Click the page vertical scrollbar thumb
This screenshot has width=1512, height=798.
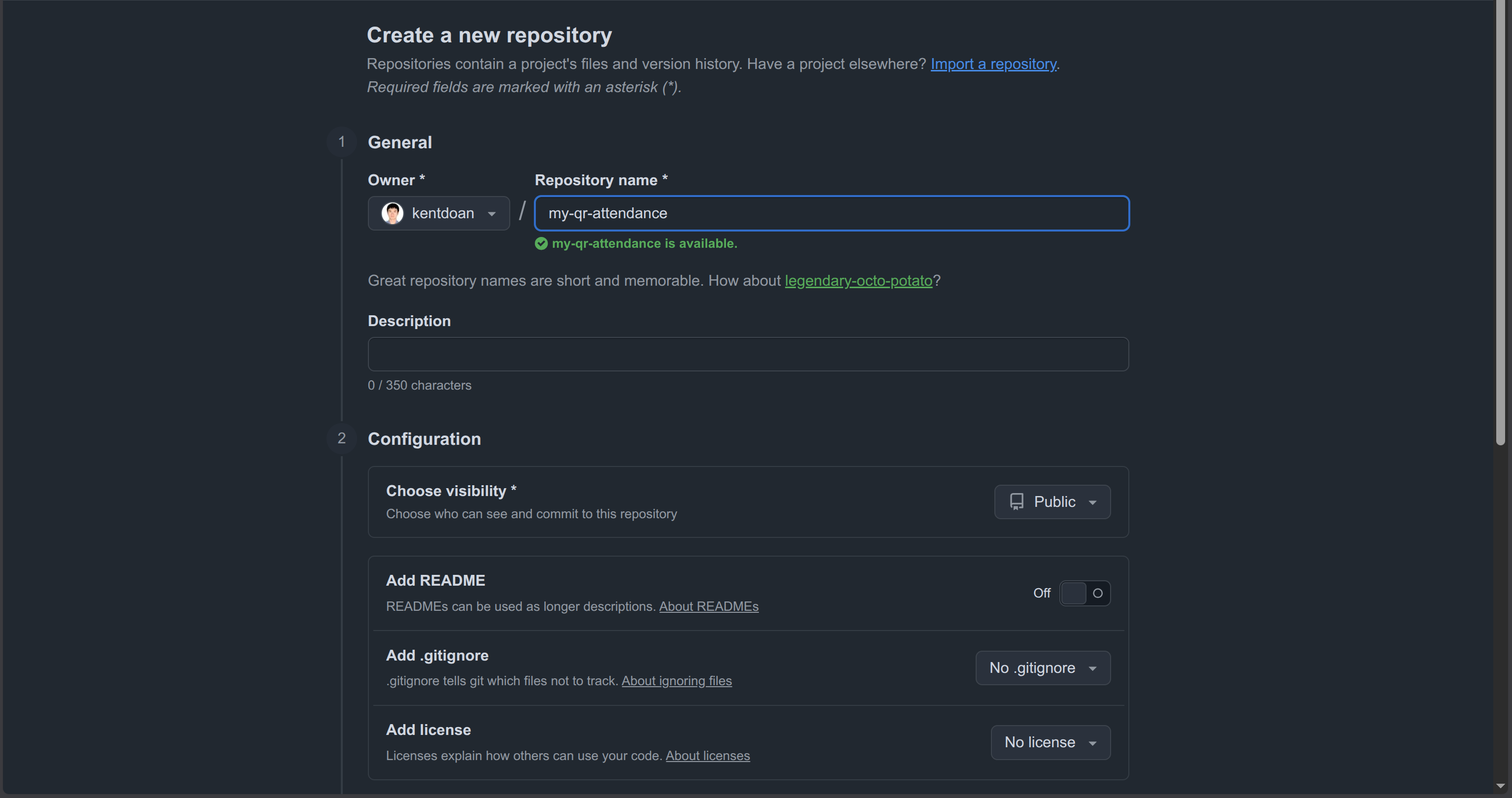[x=1501, y=223]
